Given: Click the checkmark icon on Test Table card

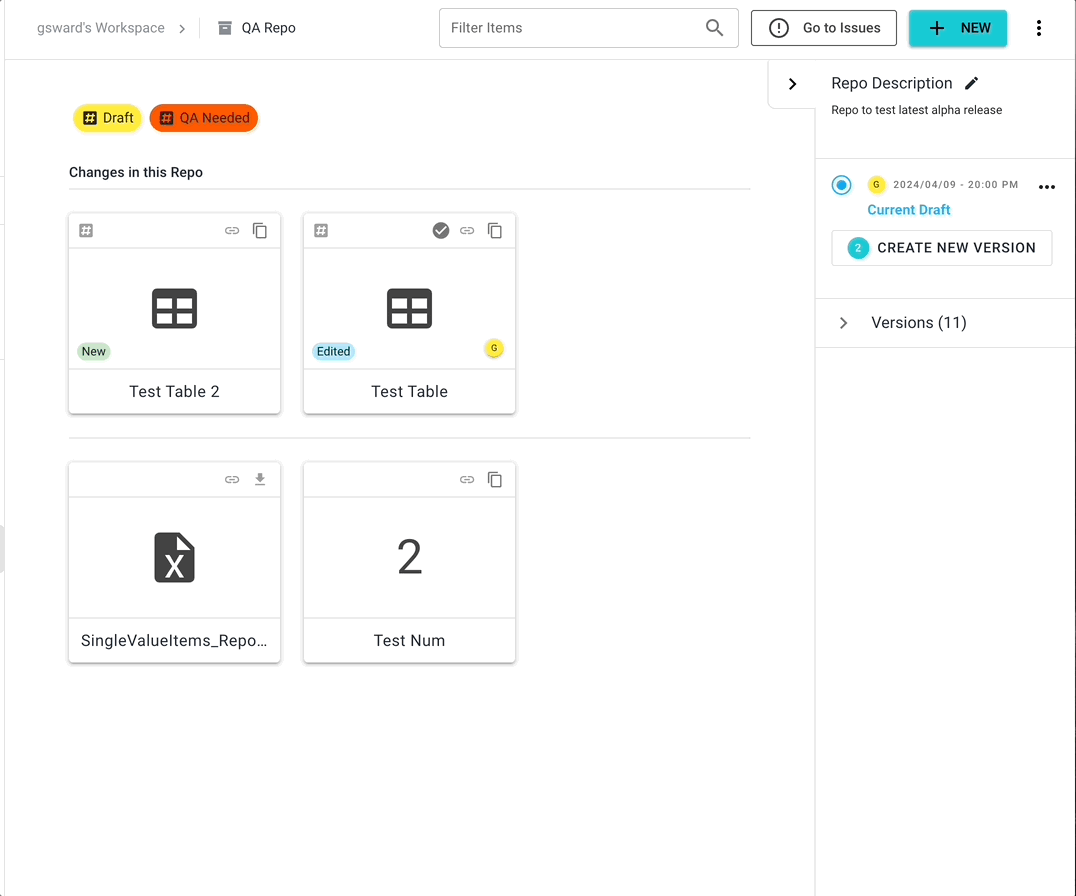Looking at the screenshot, I should point(440,231).
